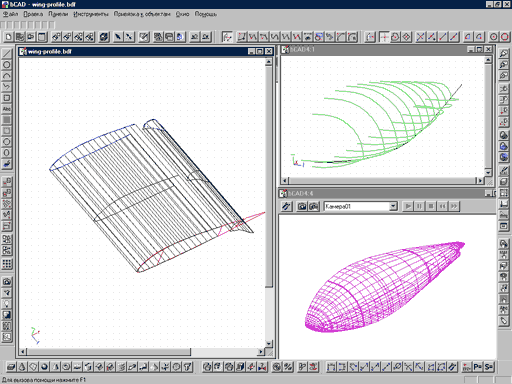Select the Line drawing tool in left toolbar
Image resolution: width=512 pixels, height=384 pixels.
7,54
